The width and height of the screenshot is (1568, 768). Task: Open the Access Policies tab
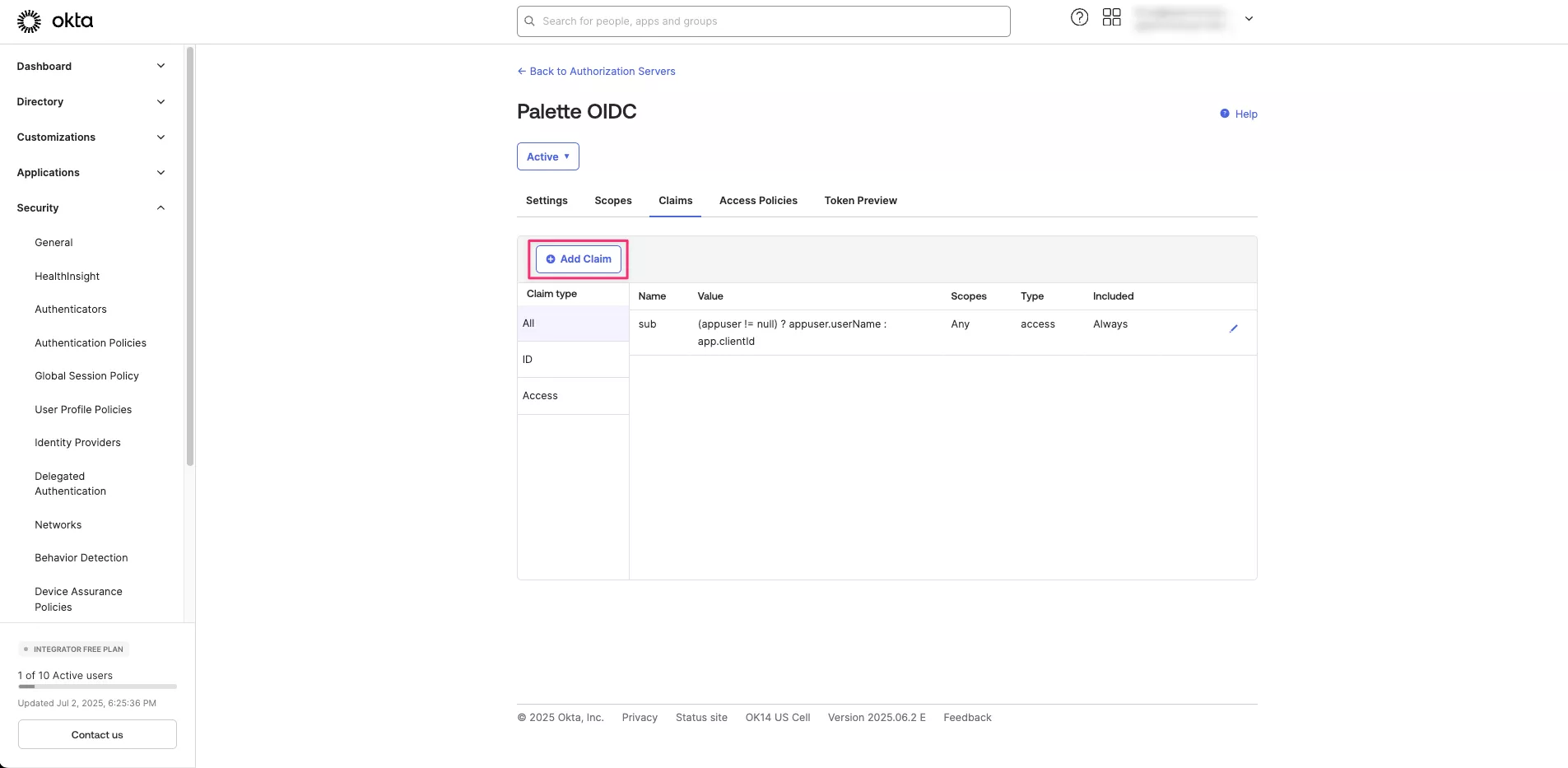(757, 201)
